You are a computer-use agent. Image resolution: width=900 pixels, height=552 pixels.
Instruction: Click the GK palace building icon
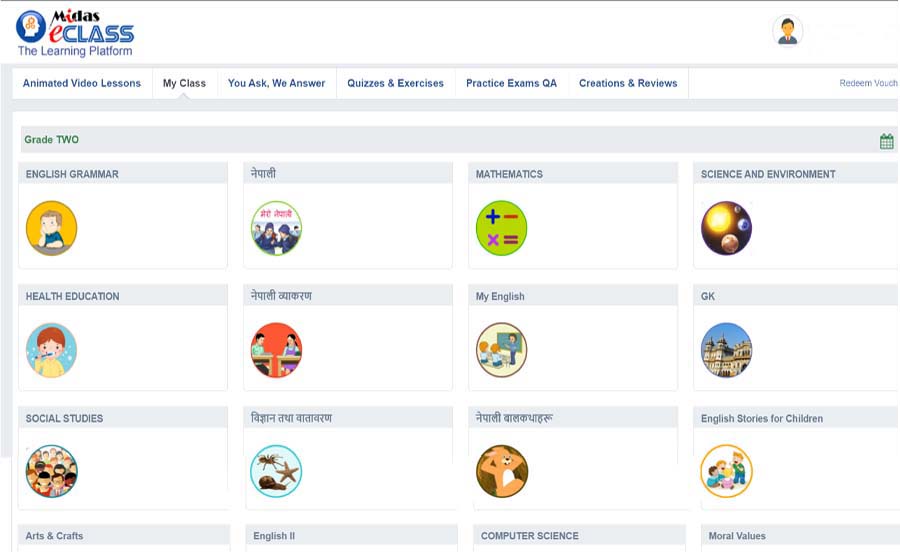pyautogui.click(x=726, y=350)
